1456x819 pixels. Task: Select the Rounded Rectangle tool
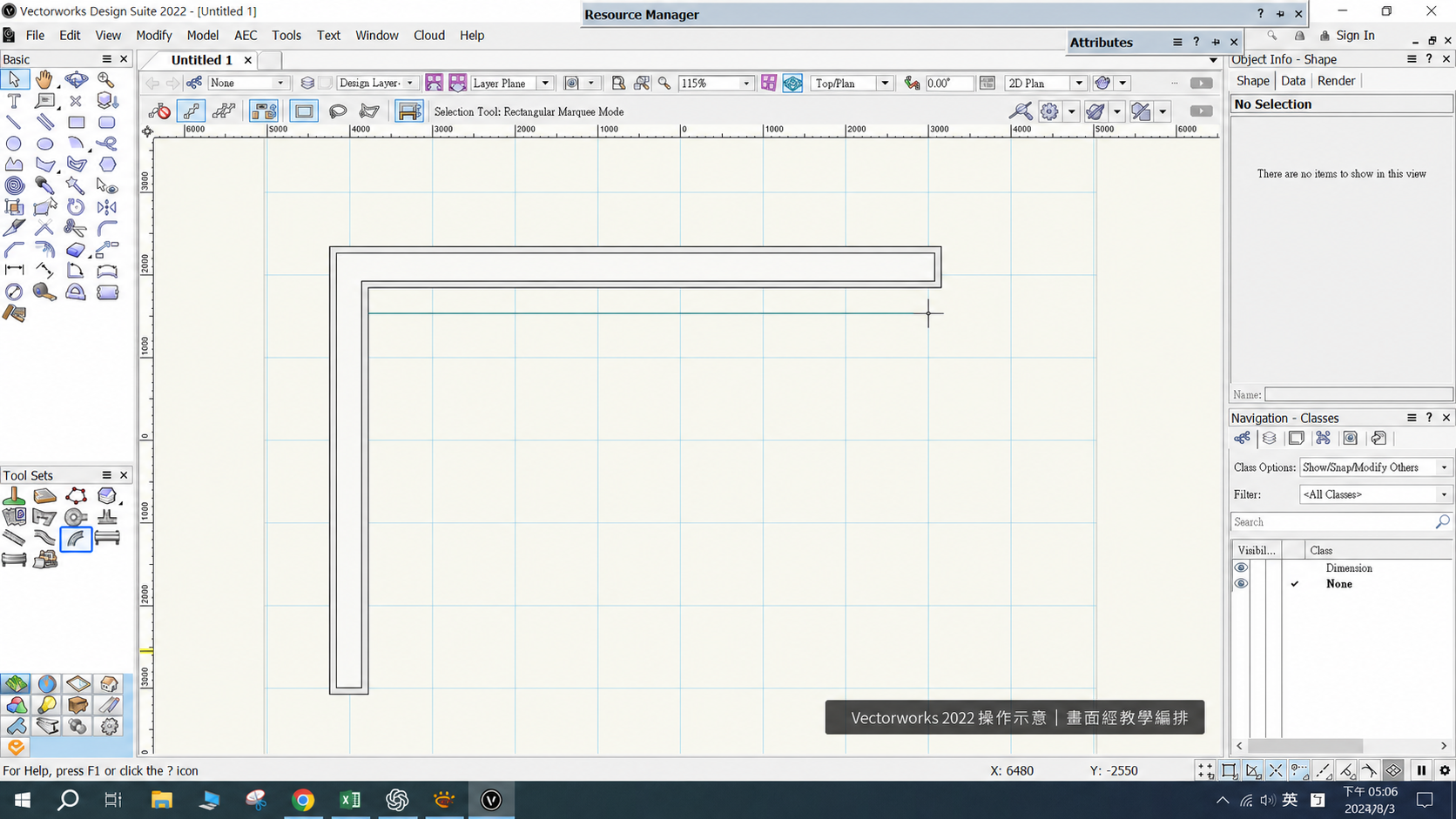pyautogui.click(x=106, y=123)
